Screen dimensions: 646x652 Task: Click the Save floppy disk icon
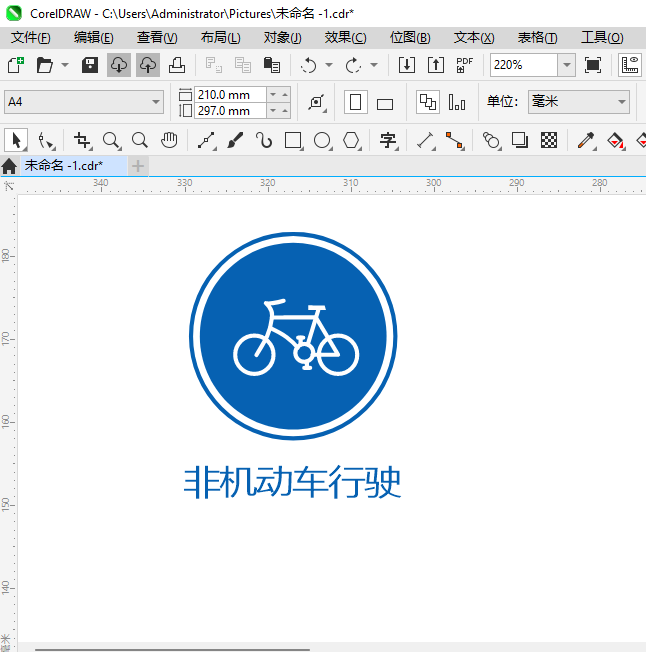[x=90, y=65]
